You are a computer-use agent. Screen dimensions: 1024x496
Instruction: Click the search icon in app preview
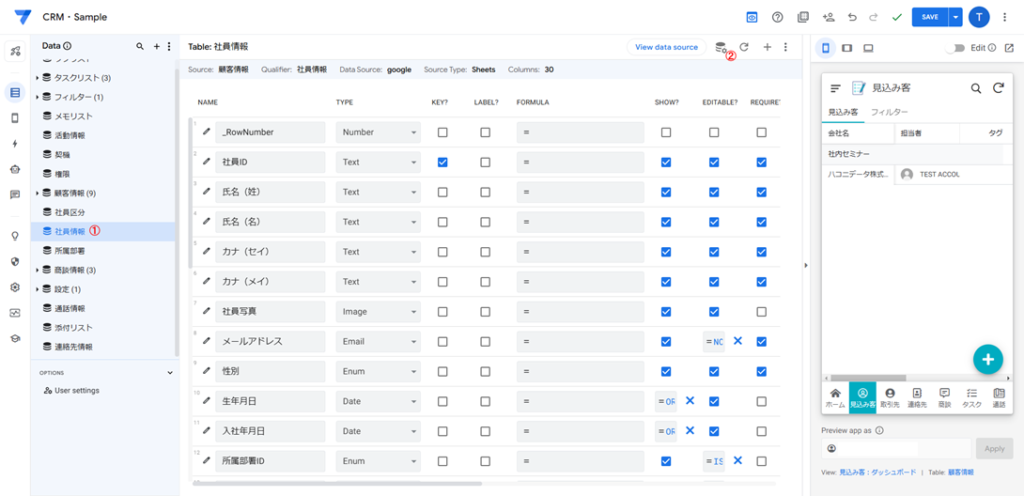pos(976,88)
